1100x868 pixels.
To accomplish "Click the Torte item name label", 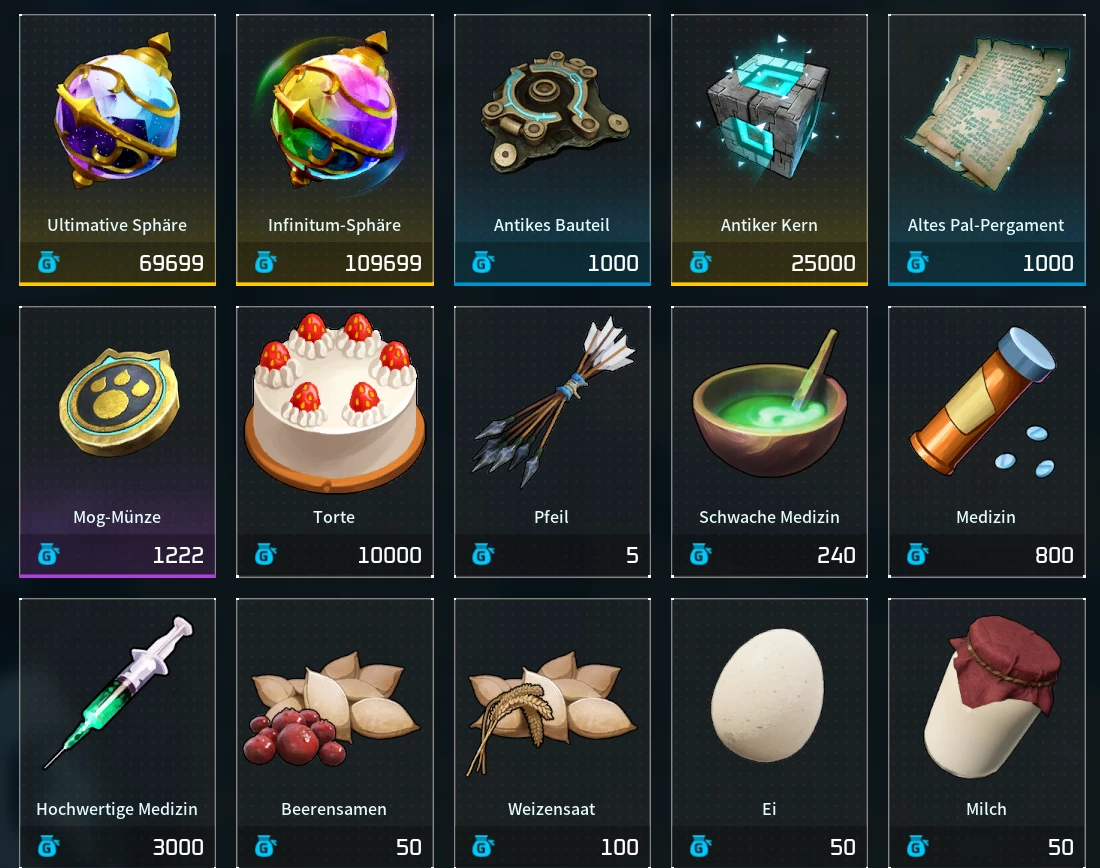I will [334, 517].
